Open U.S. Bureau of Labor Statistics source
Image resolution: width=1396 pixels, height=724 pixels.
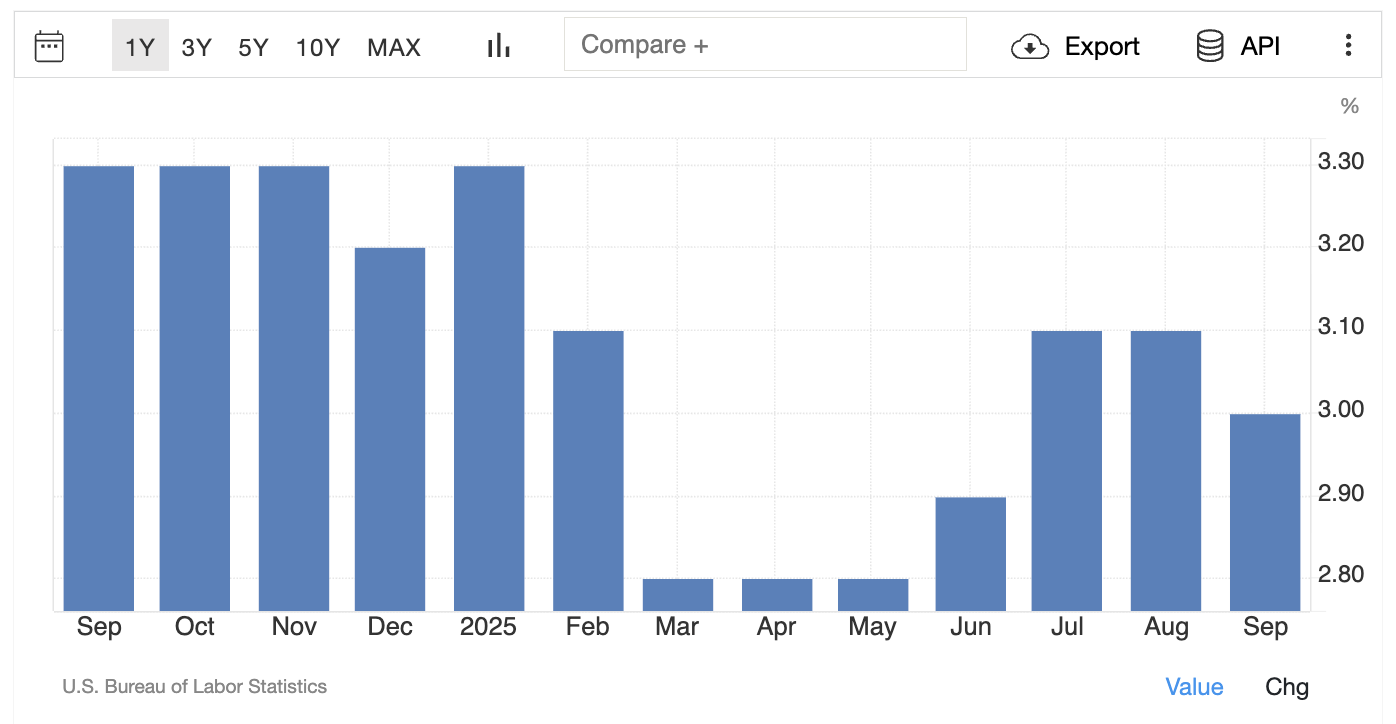[194, 687]
